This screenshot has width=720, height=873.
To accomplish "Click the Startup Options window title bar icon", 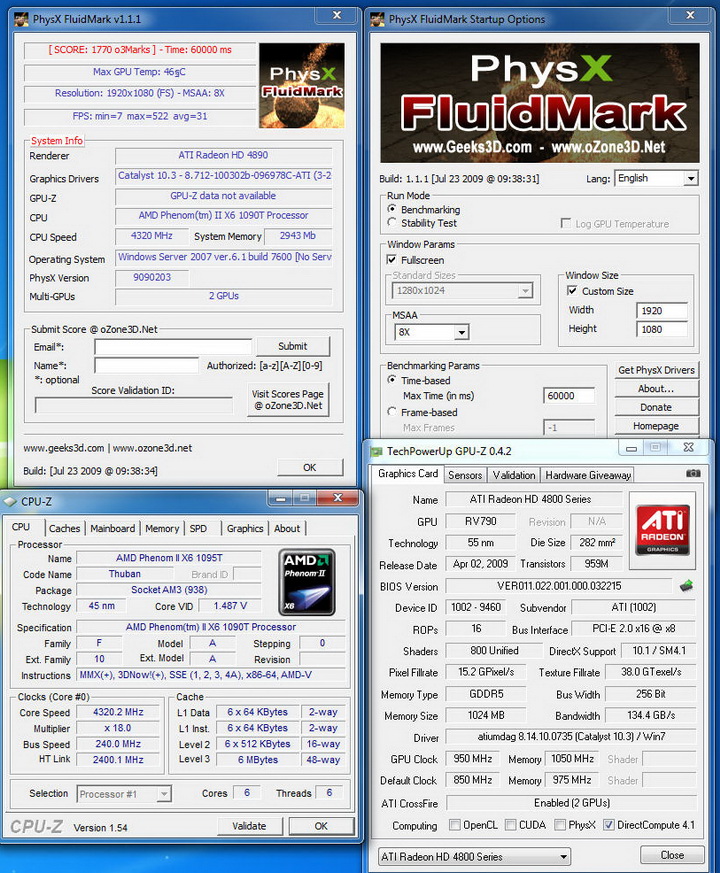I will pyautogui.click(x=377, y=19).
